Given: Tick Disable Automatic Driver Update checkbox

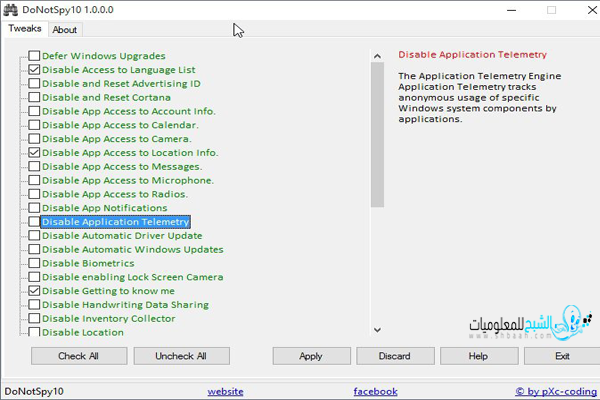Looking at the screenshot, I should [34, 235].
